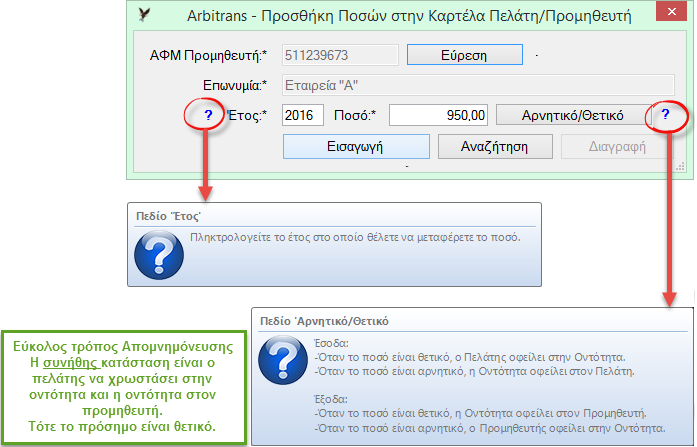The height and width of the screenshot is (447, 697).
Task: Click the large question icon in the Πεδίο 'Έτος' tooltip
Action: pos(159,255)
